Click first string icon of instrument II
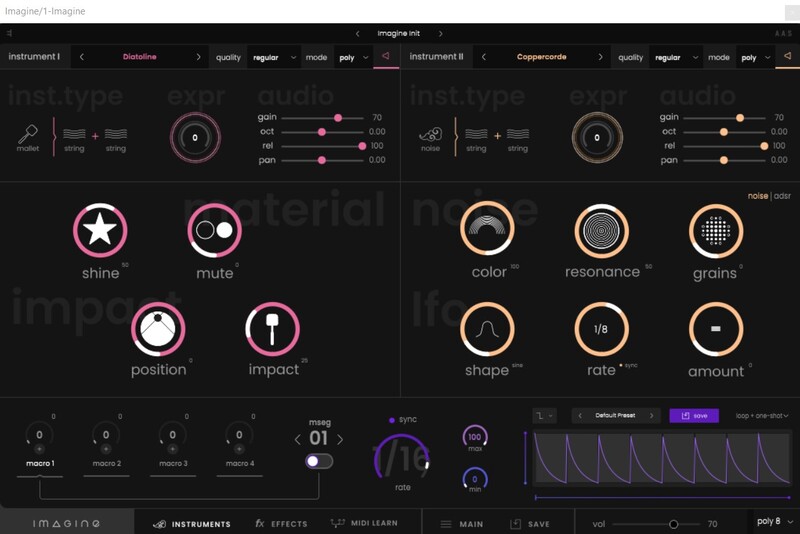Screen dimensions: 800x534 coord(476,134)
